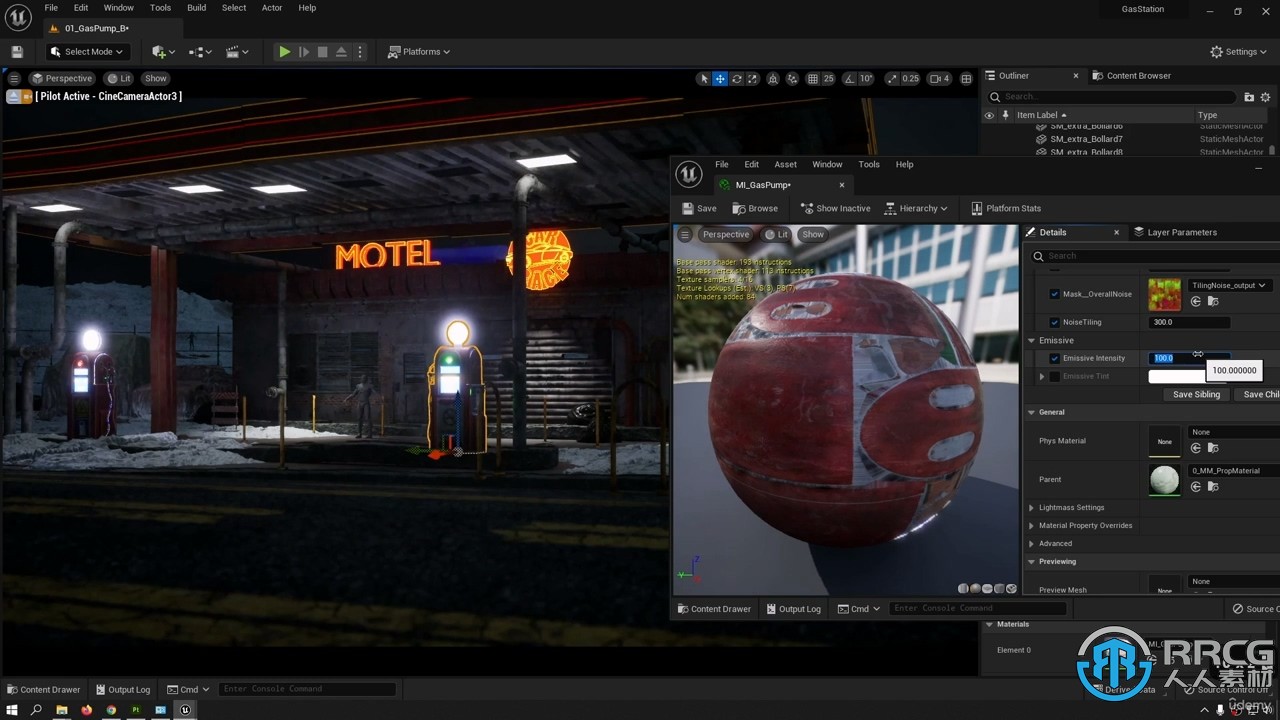Save the current level with the floppy disk icon
The height and width of the screenshot is (720, 1280).
pos(17,52)
